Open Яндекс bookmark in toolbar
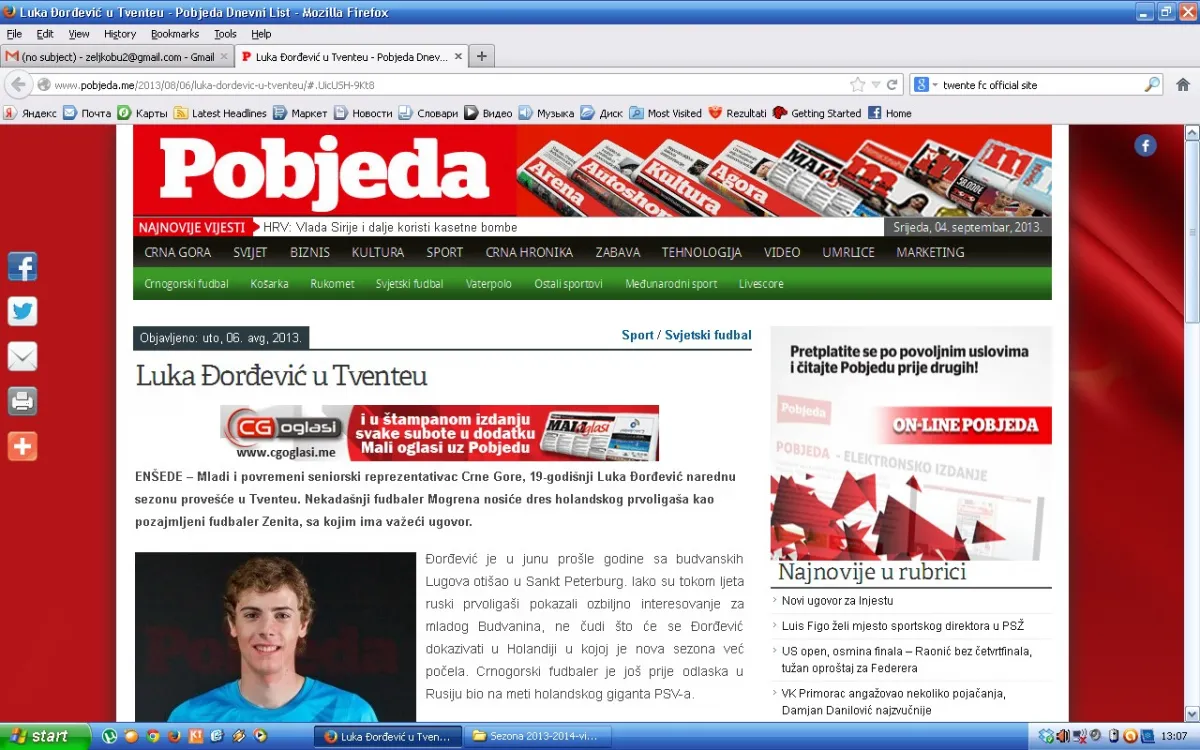This screenshot has height=750, width=1200. [x=30, y=113]
